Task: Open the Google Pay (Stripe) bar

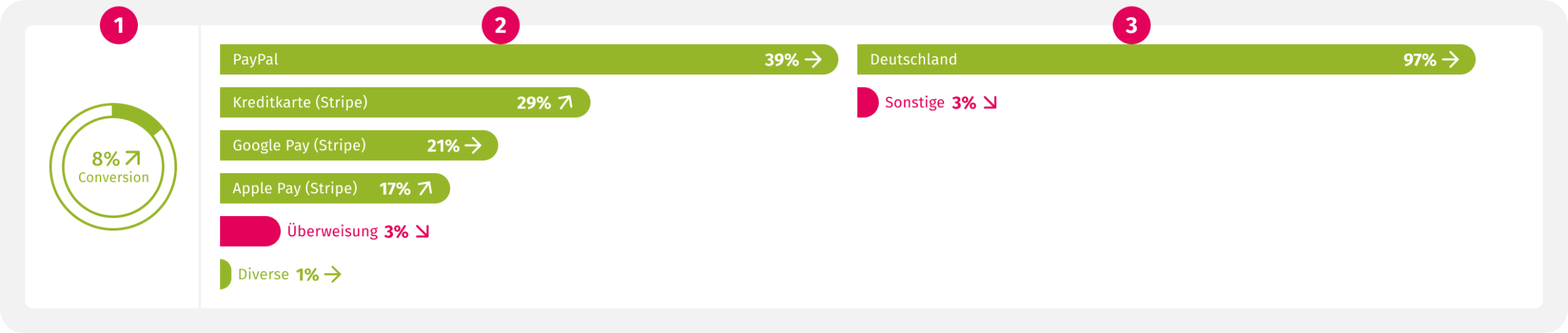Action: [x=359, y=146]
